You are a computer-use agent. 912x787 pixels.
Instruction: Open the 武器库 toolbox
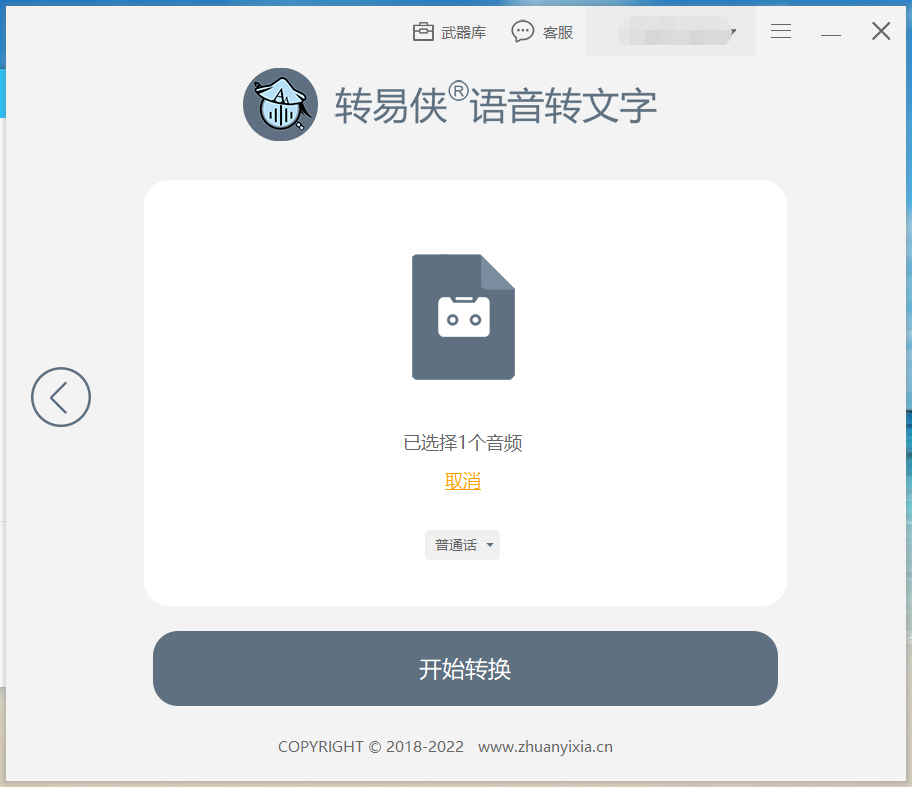(449, 32)
